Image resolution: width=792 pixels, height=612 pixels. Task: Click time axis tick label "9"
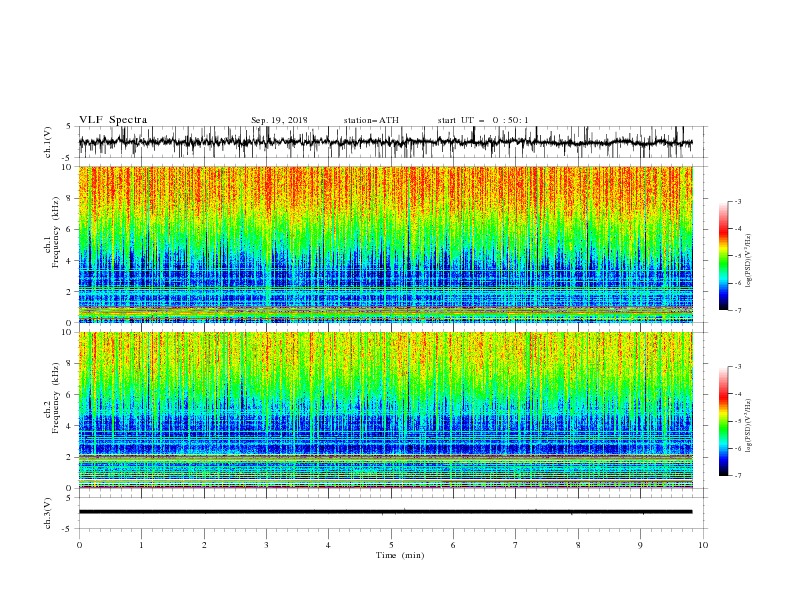pyautogui.click(x=640, y=545)
